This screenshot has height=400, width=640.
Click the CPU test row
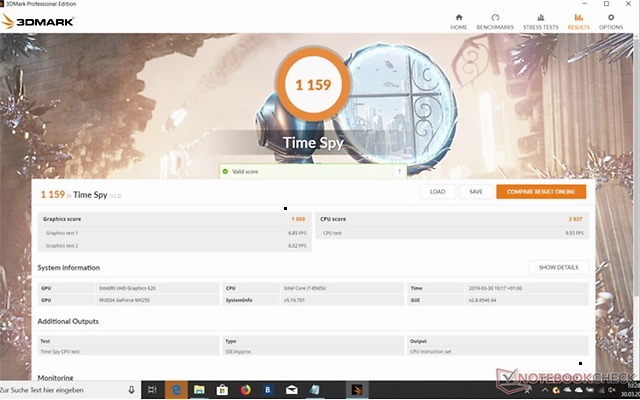click(x=452, y=233)
